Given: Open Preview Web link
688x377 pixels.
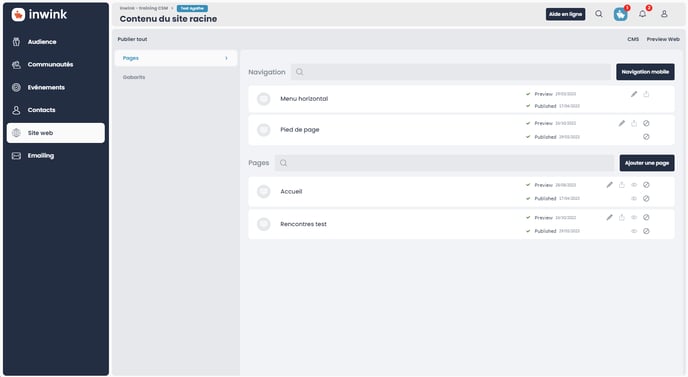Looking at the screenshot, I should (663, 39).
